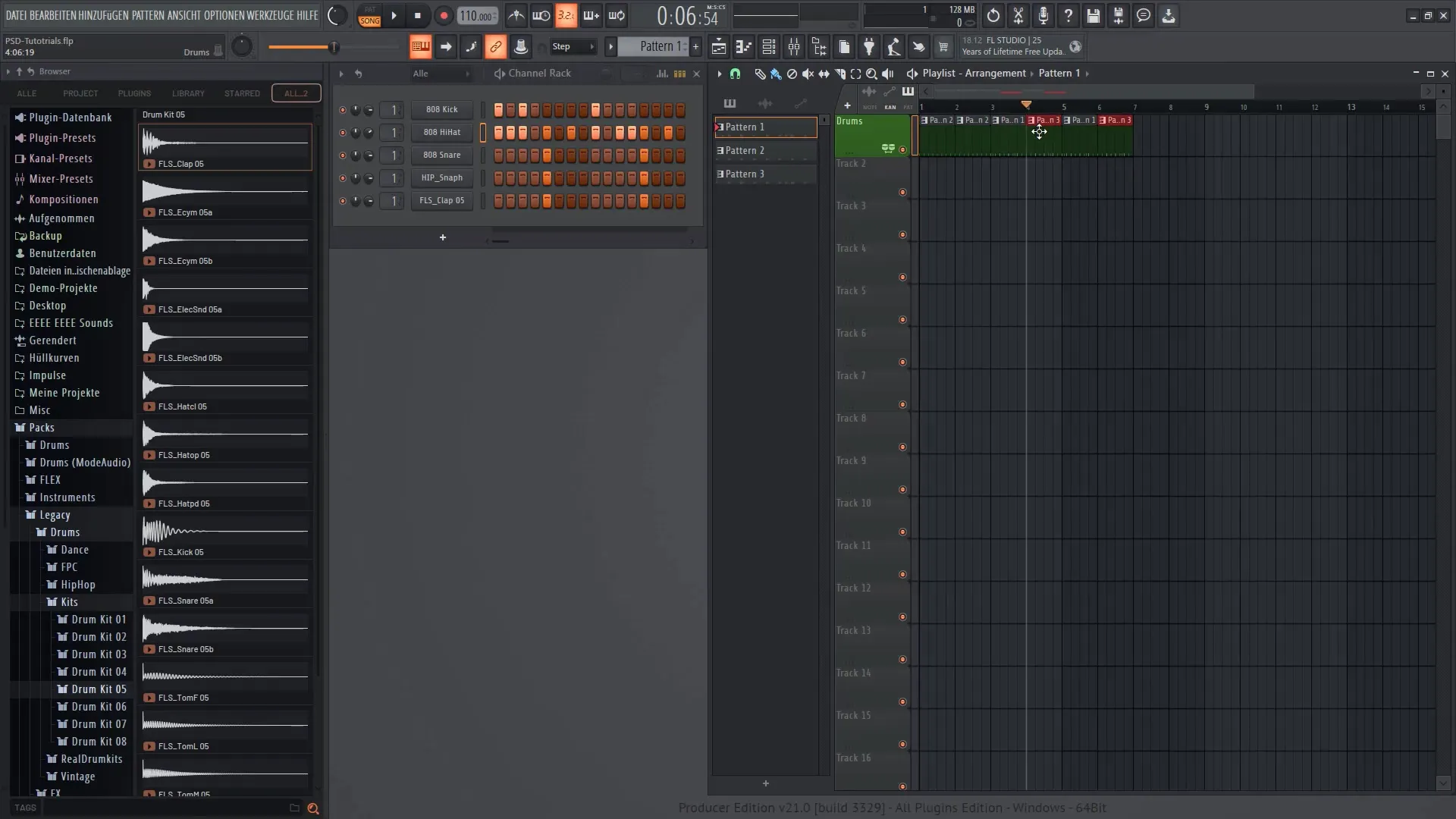Switch to LIBRARY browser tab

point(188,93)
